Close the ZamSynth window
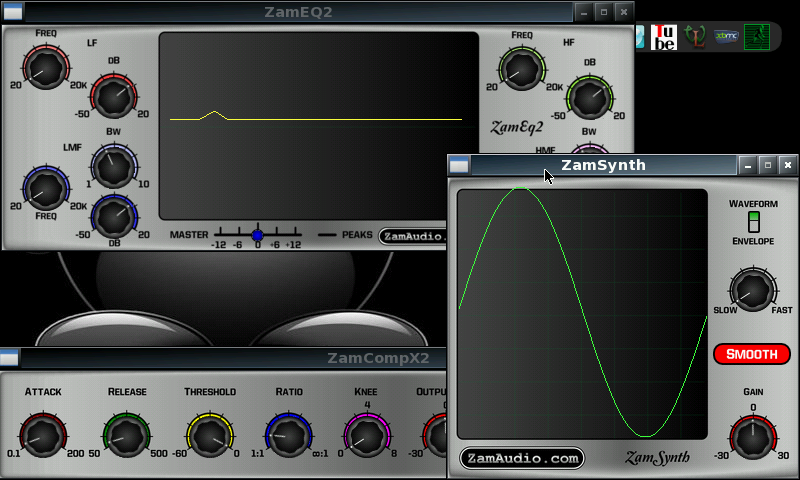The width and height of the screenshot is (800, 480). pos(788,165)
